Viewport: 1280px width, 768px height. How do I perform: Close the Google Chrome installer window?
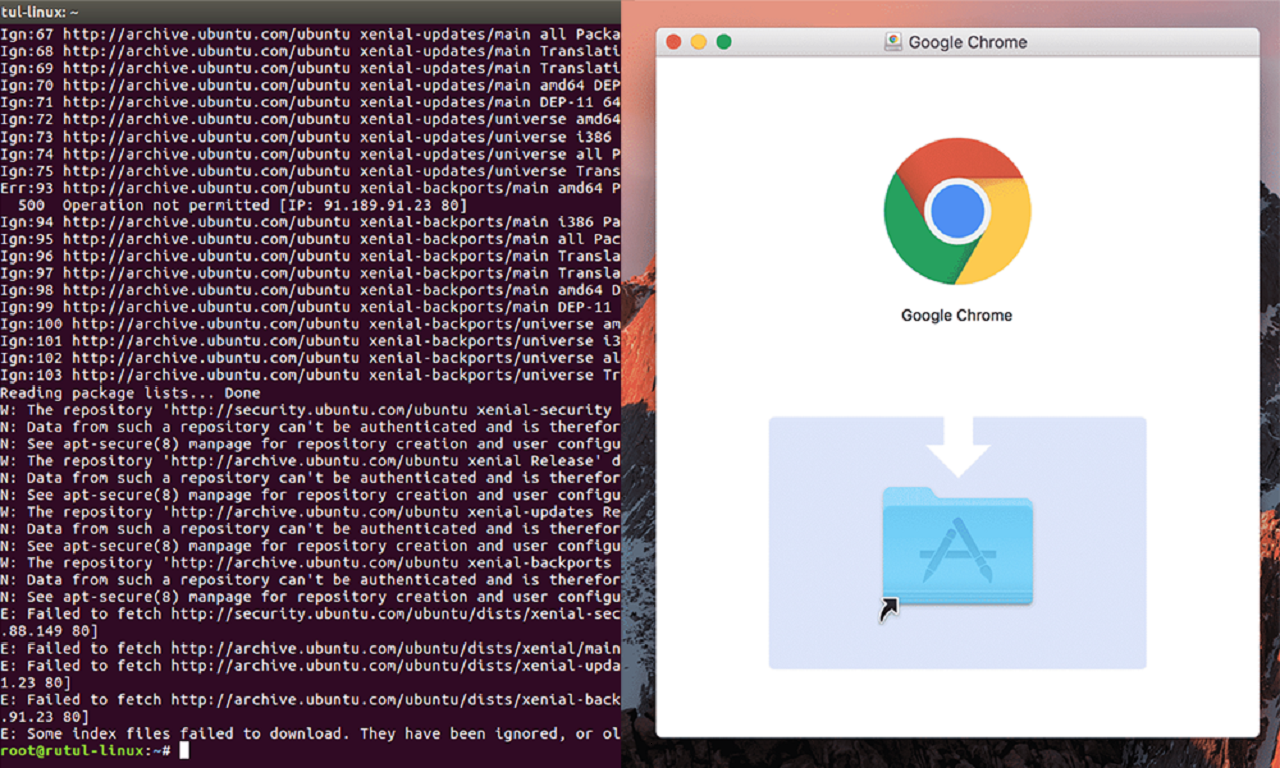pyautogui.click(x=674, y=42)
